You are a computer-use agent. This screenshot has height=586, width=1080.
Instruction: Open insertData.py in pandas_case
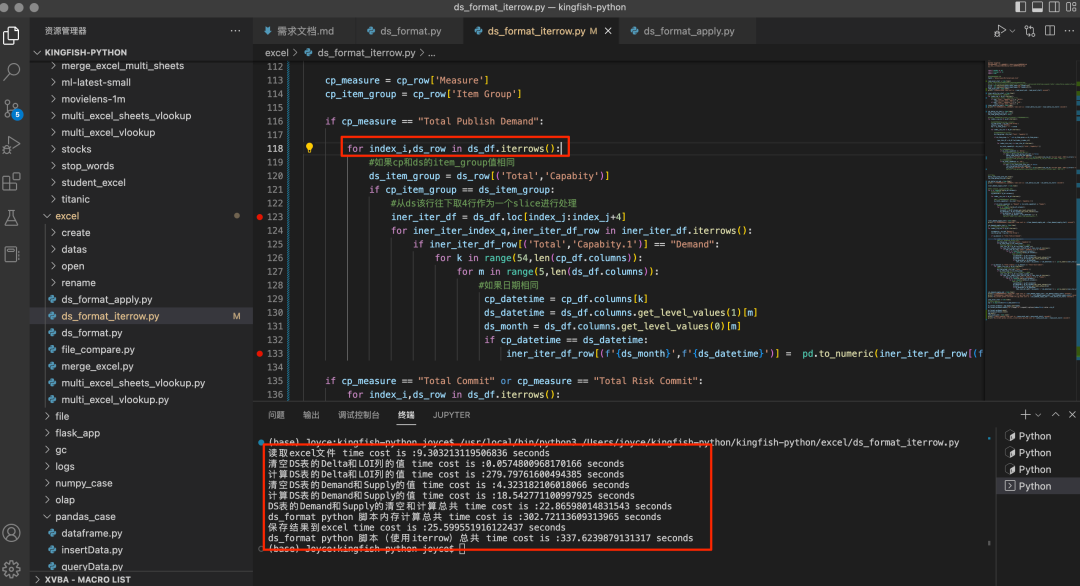(92, 550)
